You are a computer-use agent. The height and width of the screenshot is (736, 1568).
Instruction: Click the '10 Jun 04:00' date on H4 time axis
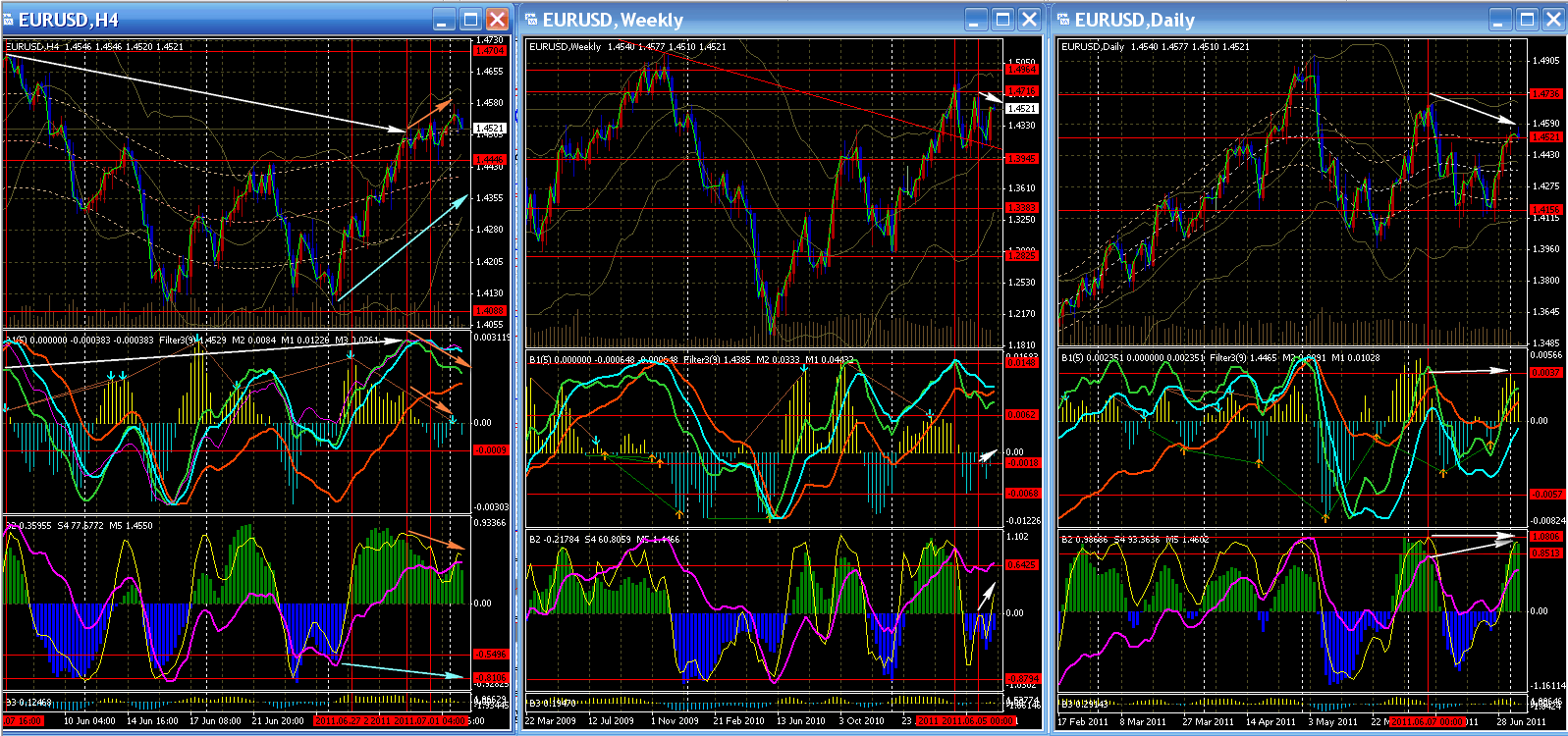click(89, 720)
